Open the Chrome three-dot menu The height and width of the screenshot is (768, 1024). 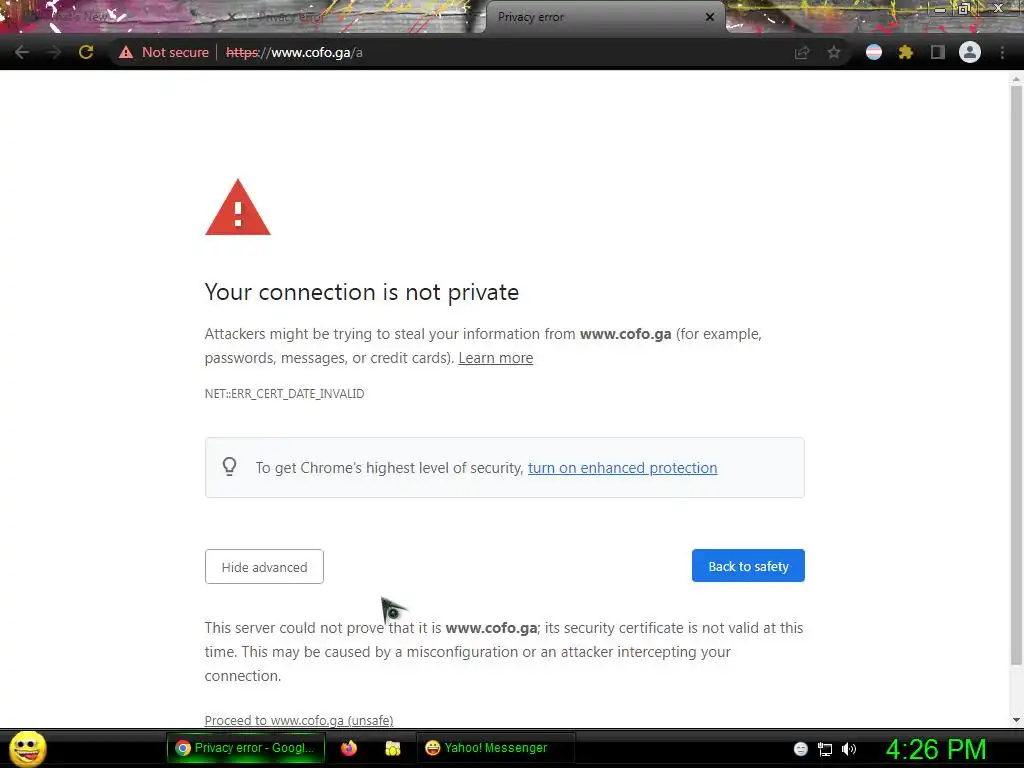[1002, 52]
